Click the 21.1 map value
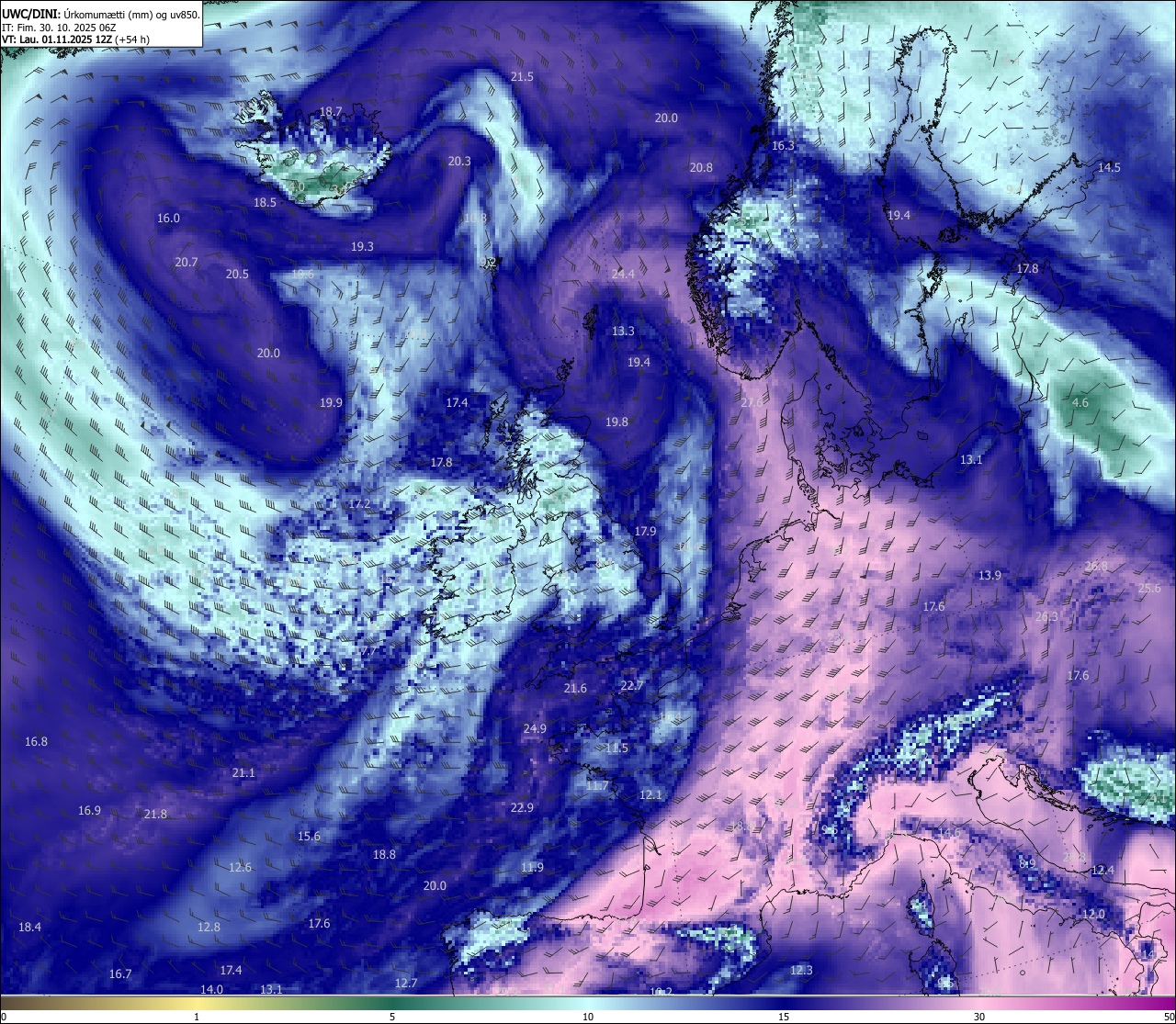The height and width of the screenshot is (1024, 1176). tap(243, 773)
